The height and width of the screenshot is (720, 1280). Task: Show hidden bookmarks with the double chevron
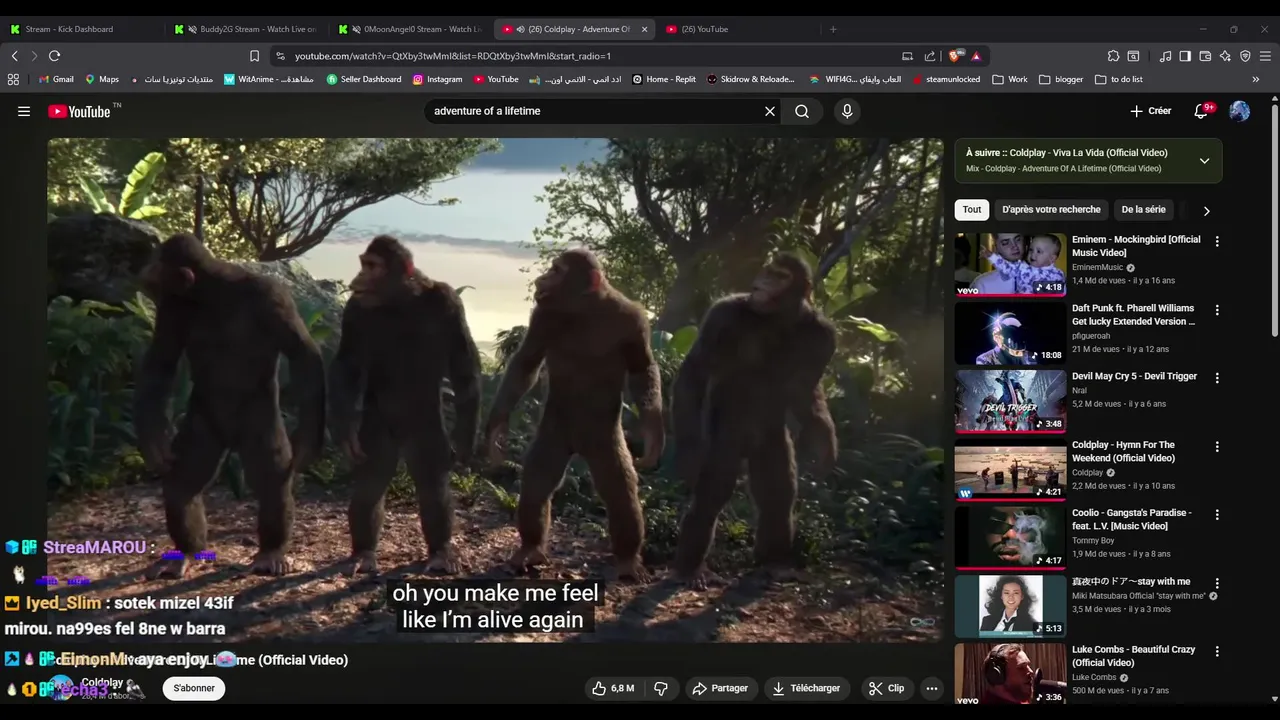point(1256,79)
